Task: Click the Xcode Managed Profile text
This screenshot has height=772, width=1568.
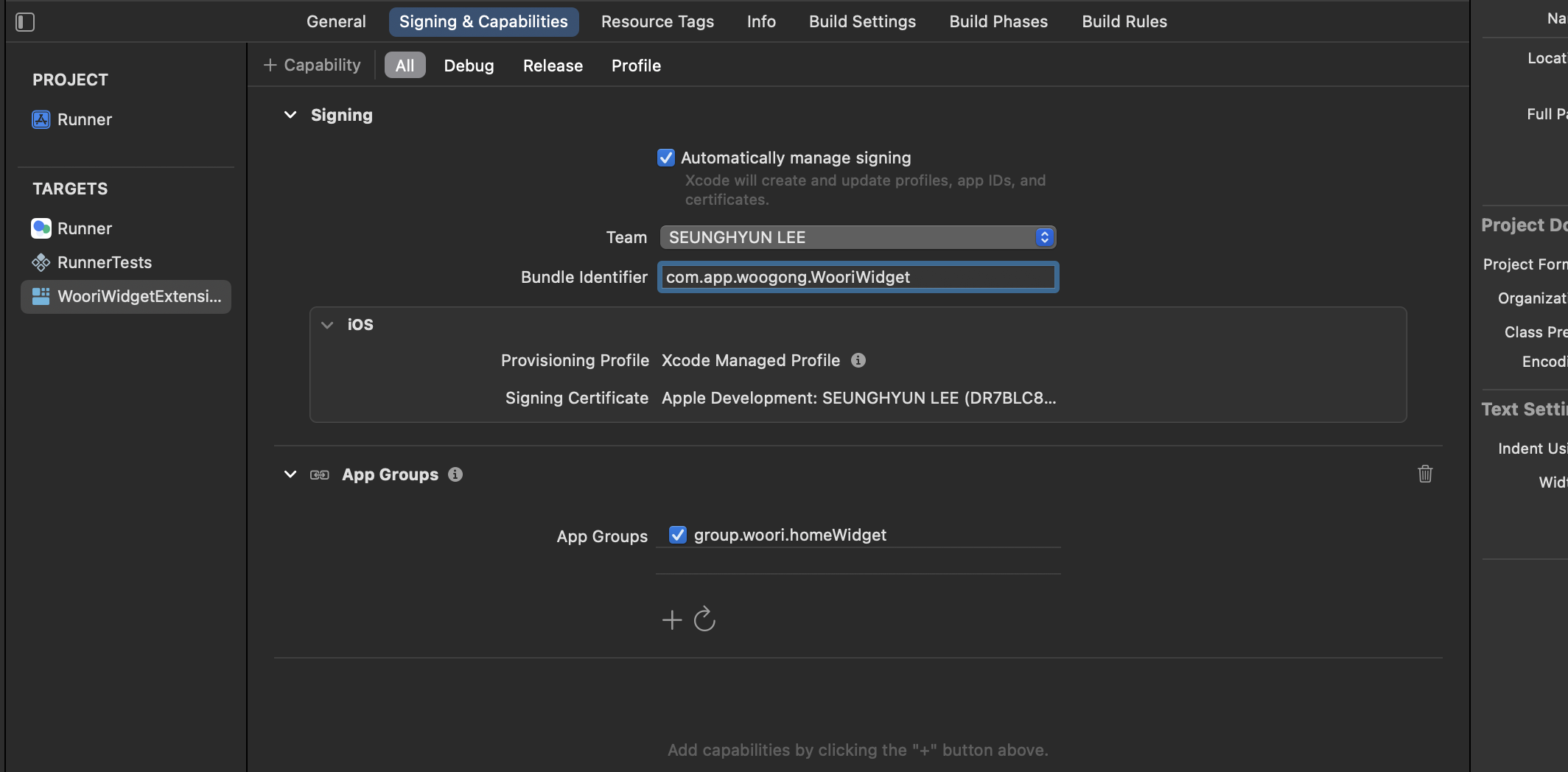Action: (x=751, y=360)
